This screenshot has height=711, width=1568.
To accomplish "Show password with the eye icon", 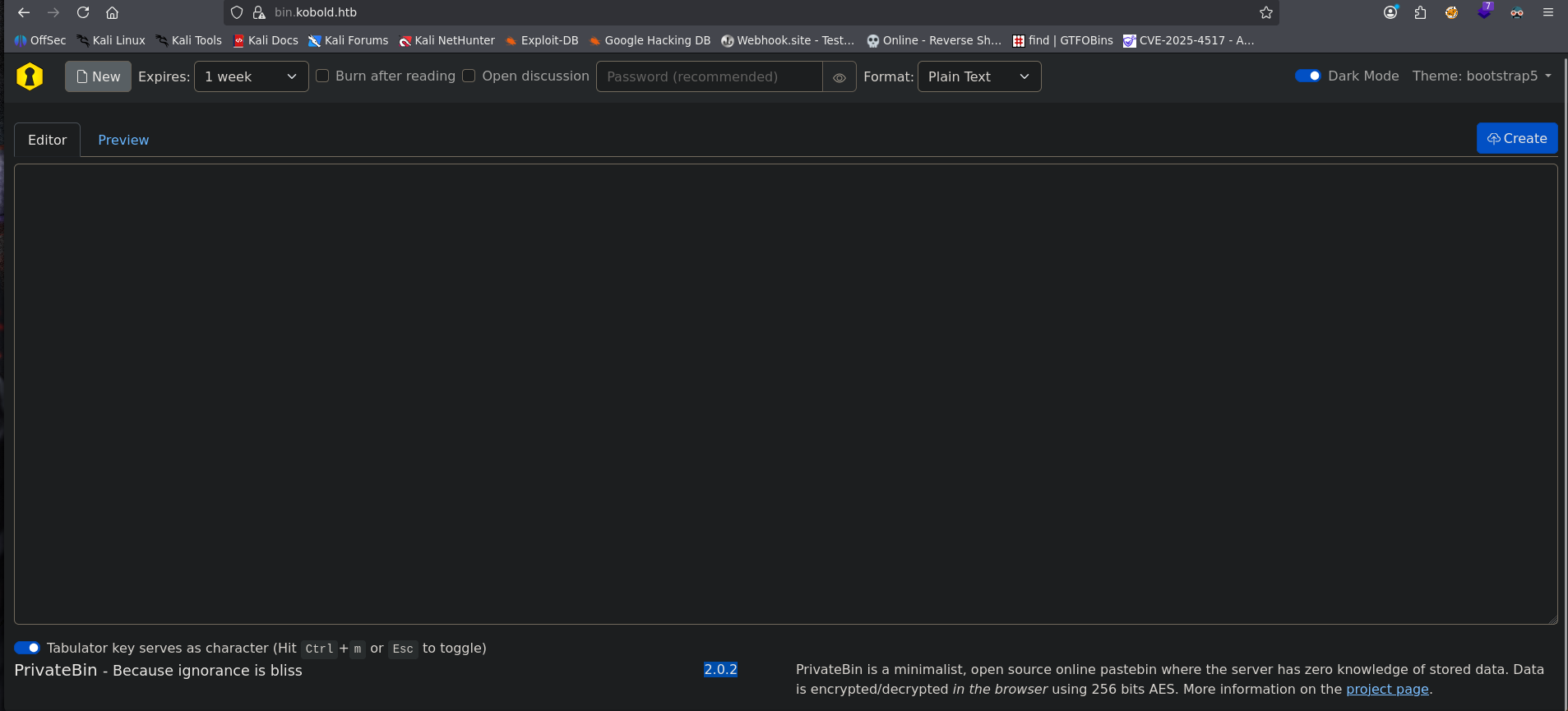I will 840,77.
